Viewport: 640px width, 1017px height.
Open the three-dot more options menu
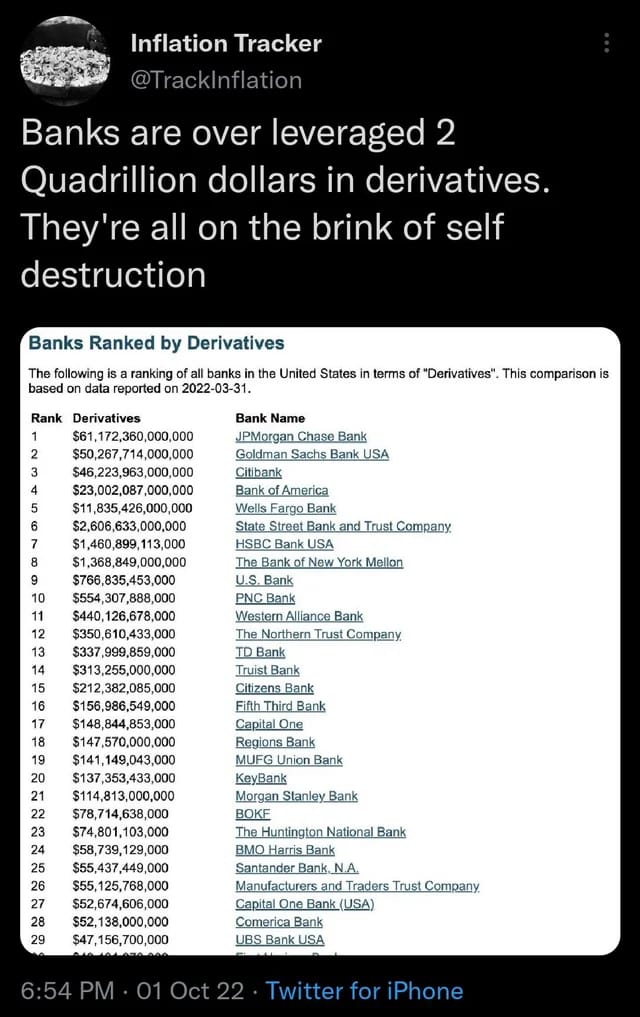tap(606, 43)
